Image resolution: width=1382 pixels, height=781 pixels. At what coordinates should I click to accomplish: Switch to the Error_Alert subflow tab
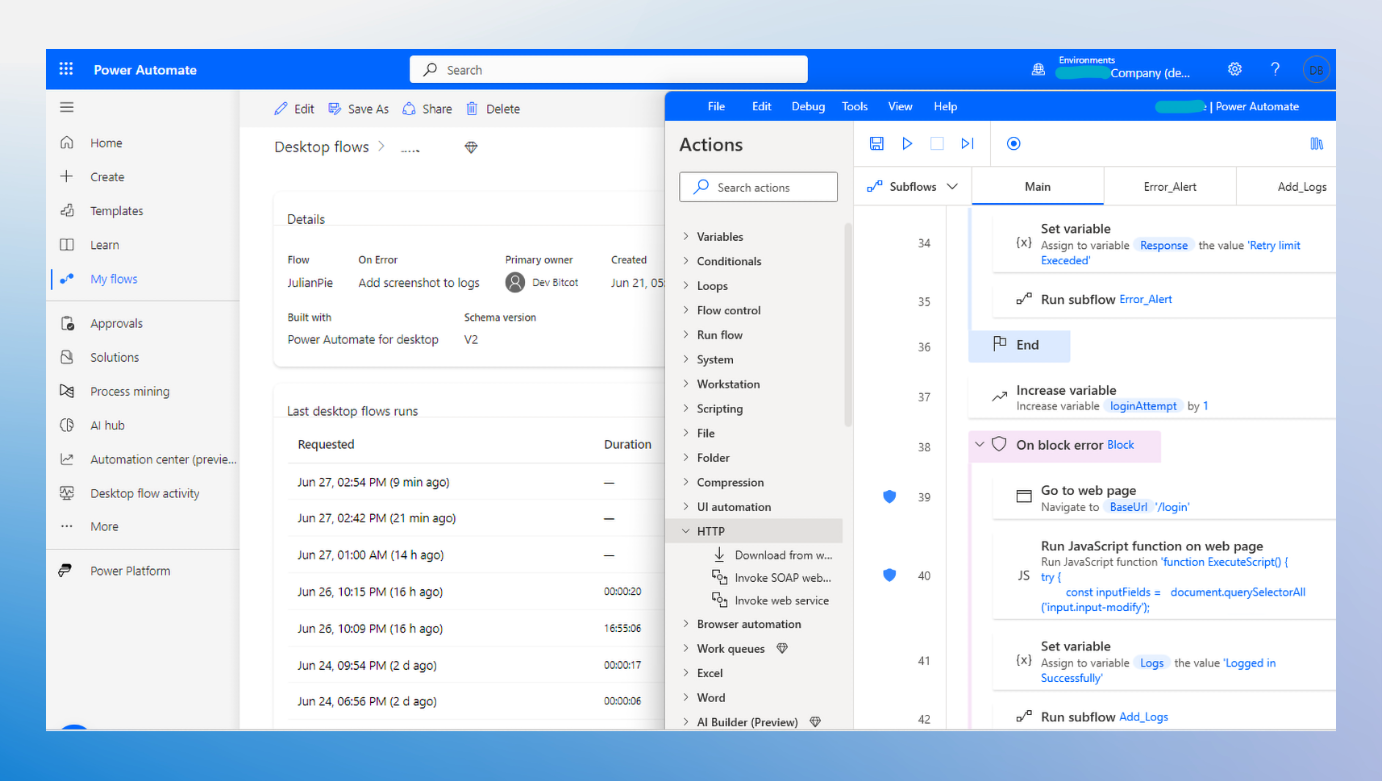[x=1170, y=187]
